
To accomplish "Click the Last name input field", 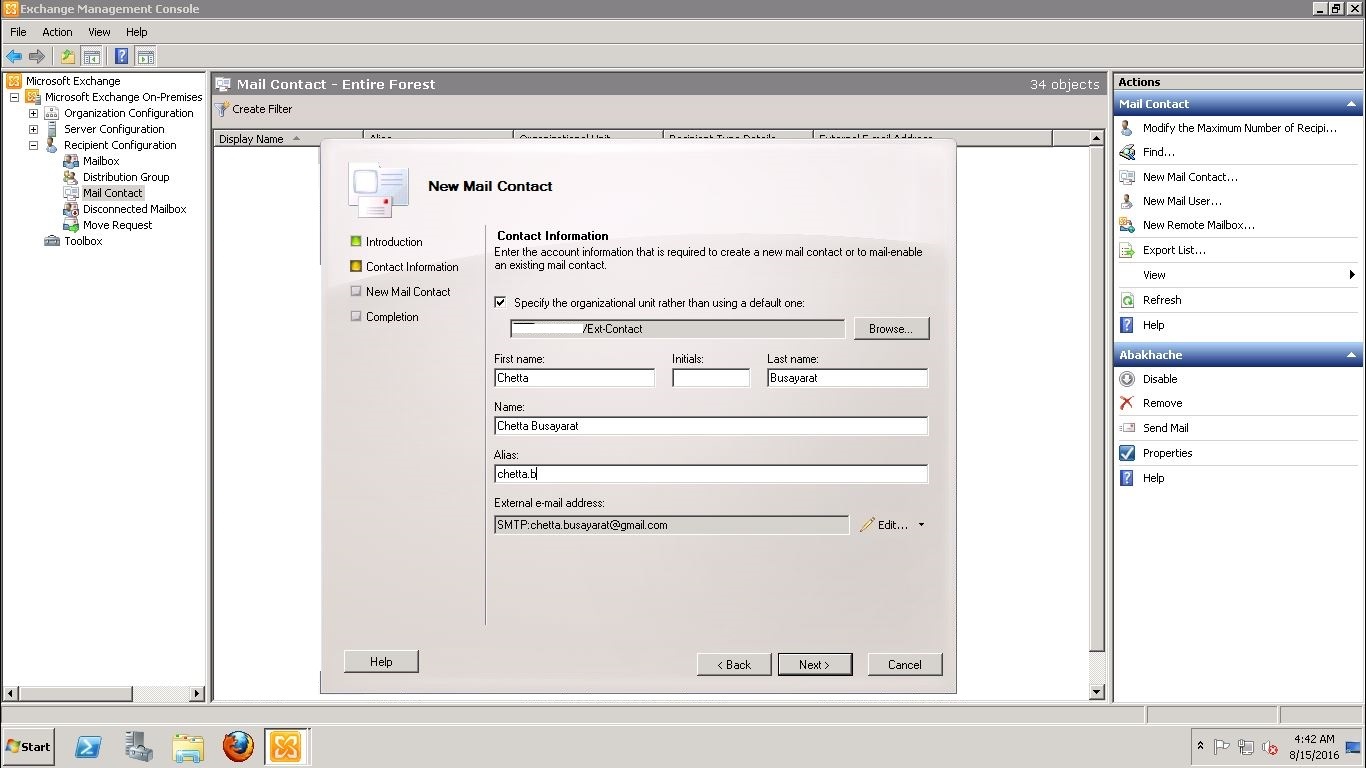I will 847,378.
